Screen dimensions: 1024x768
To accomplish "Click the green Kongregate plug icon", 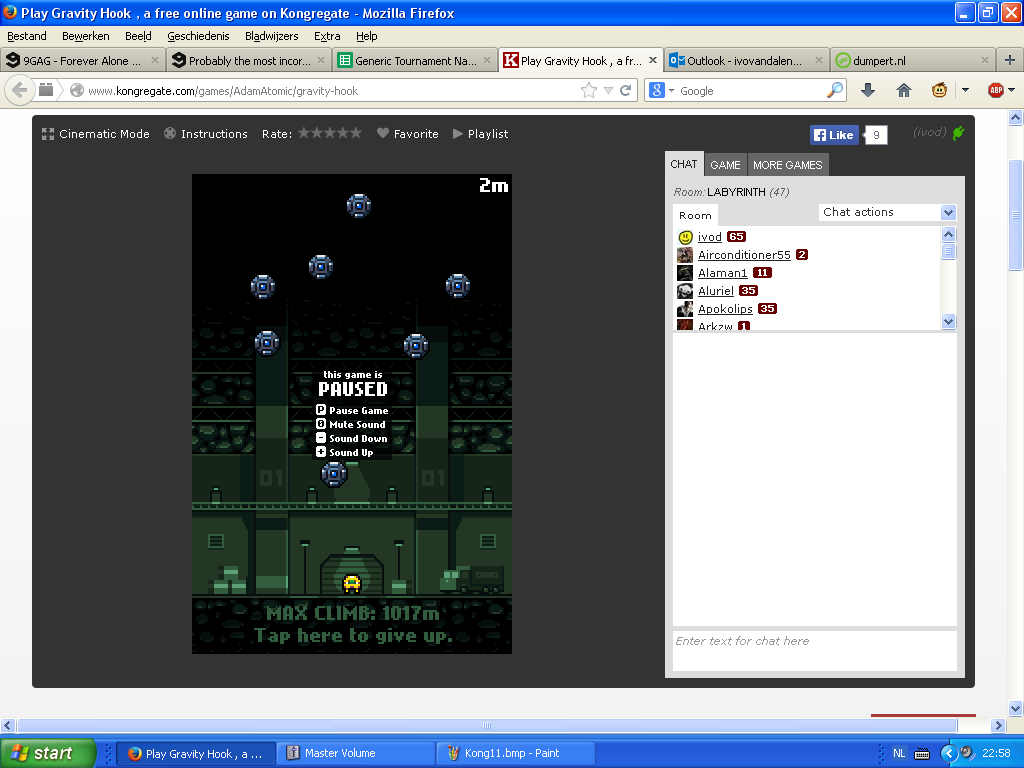I will click(x=958, y=133).
